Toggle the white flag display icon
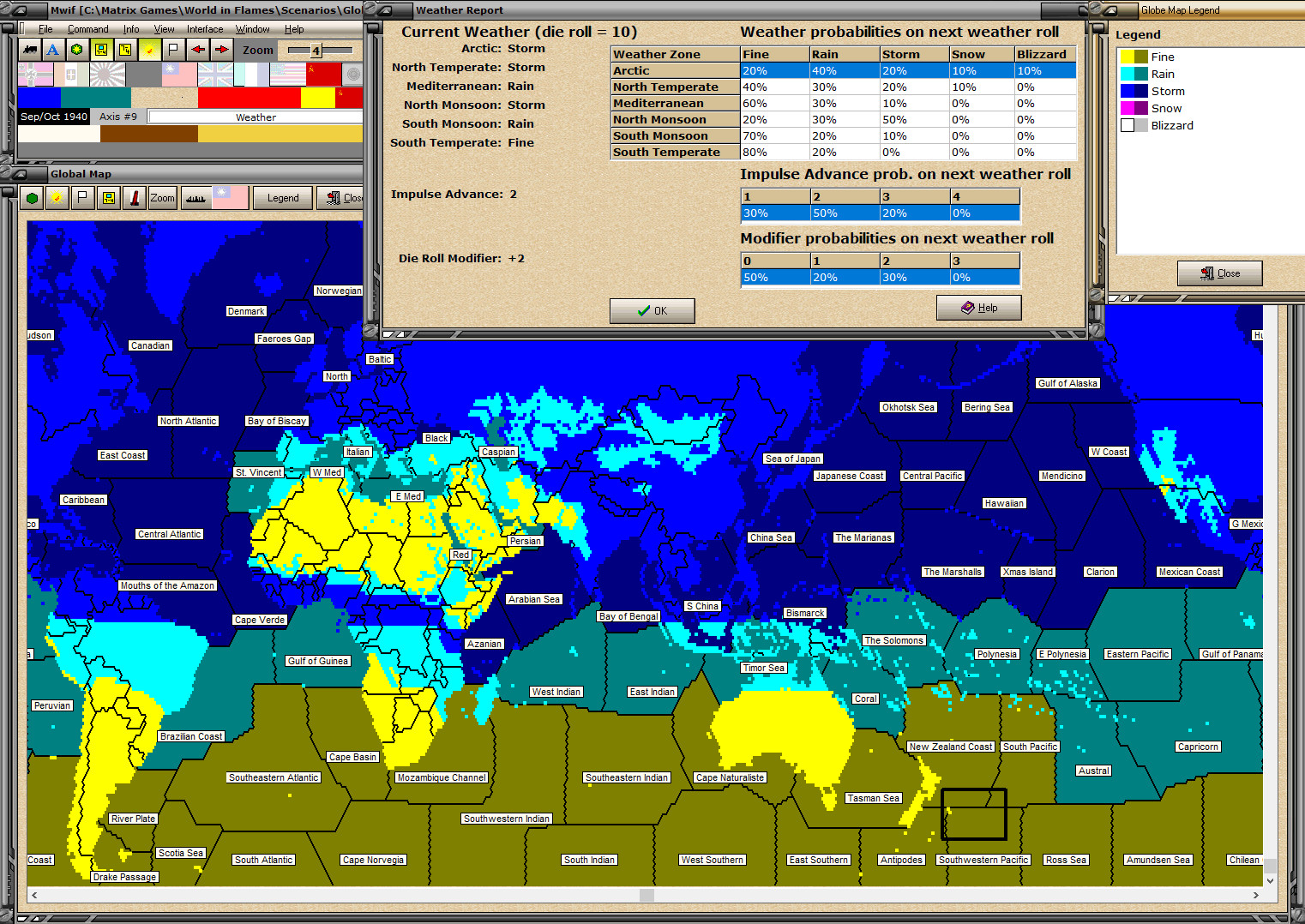 coord(173,50)
